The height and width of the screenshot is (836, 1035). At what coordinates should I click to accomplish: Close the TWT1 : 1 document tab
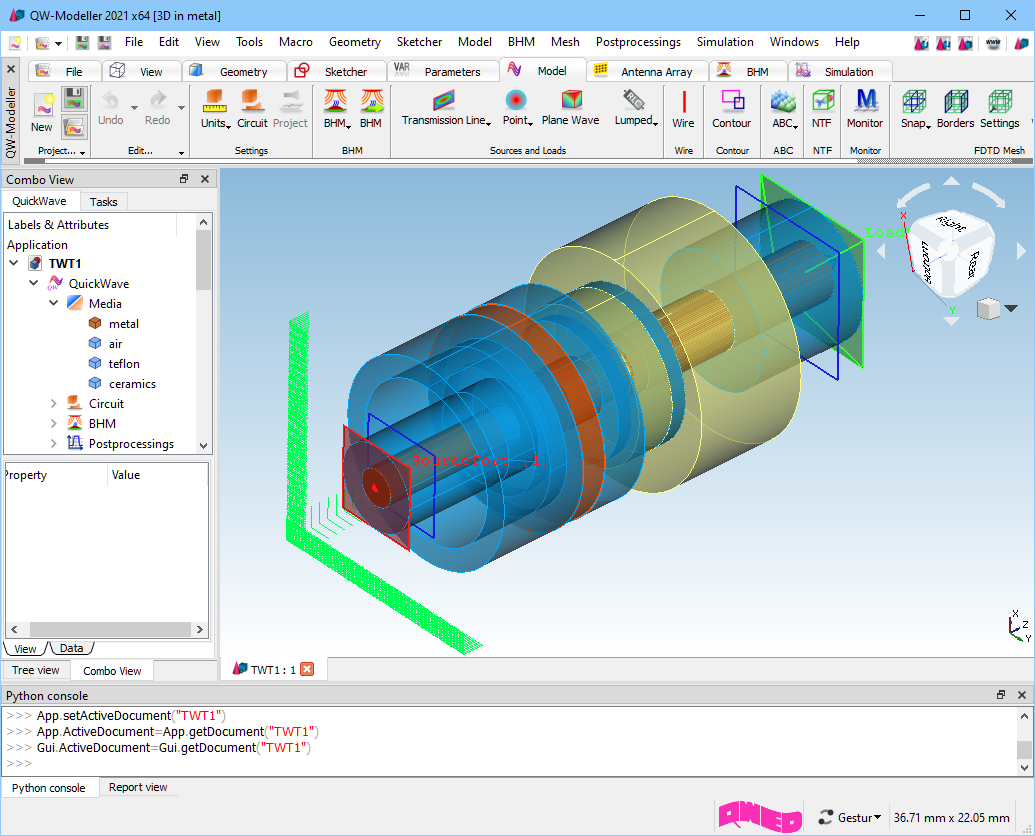point(307,669)
